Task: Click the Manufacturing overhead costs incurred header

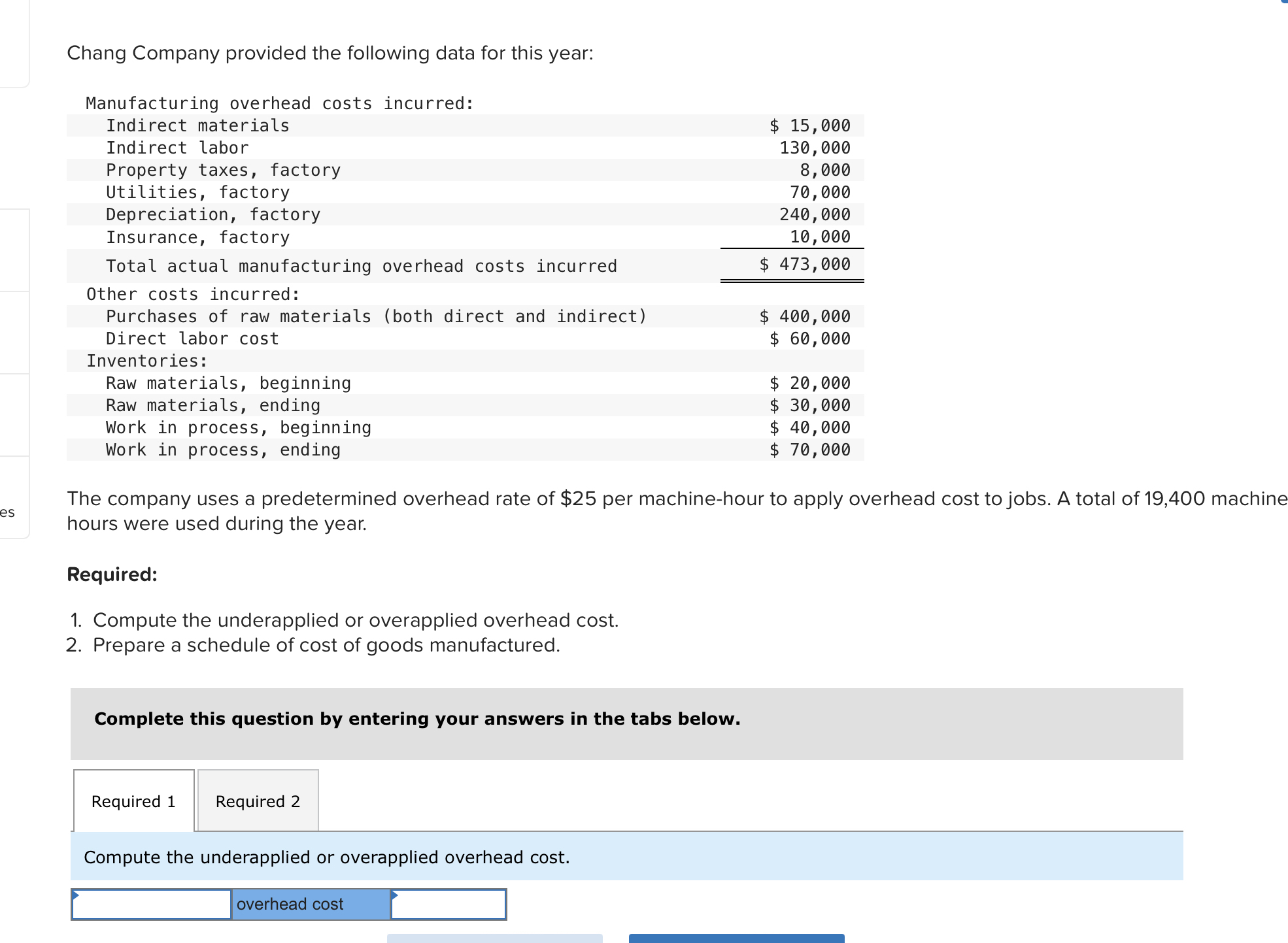Action: pos(279,103)
